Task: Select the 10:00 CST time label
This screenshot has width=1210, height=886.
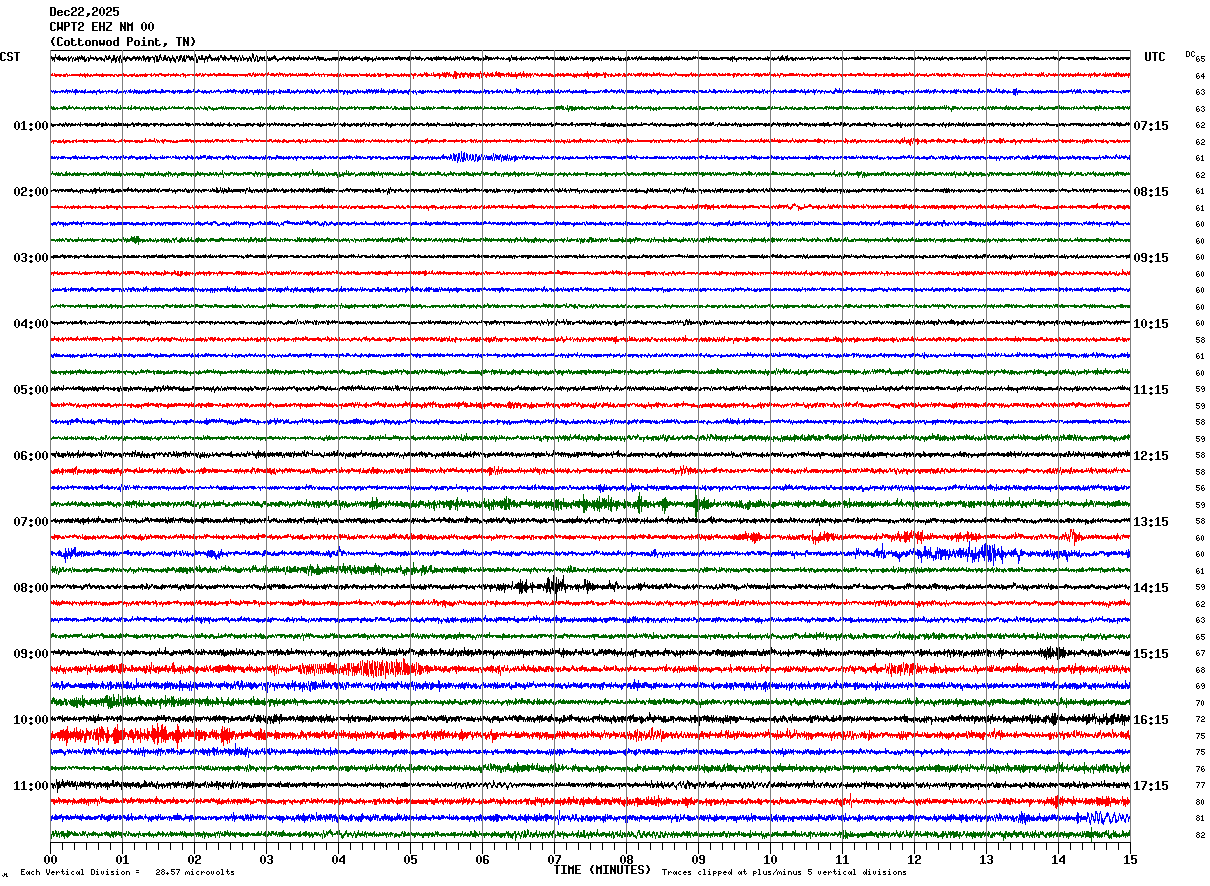Action: pos(31,720)
